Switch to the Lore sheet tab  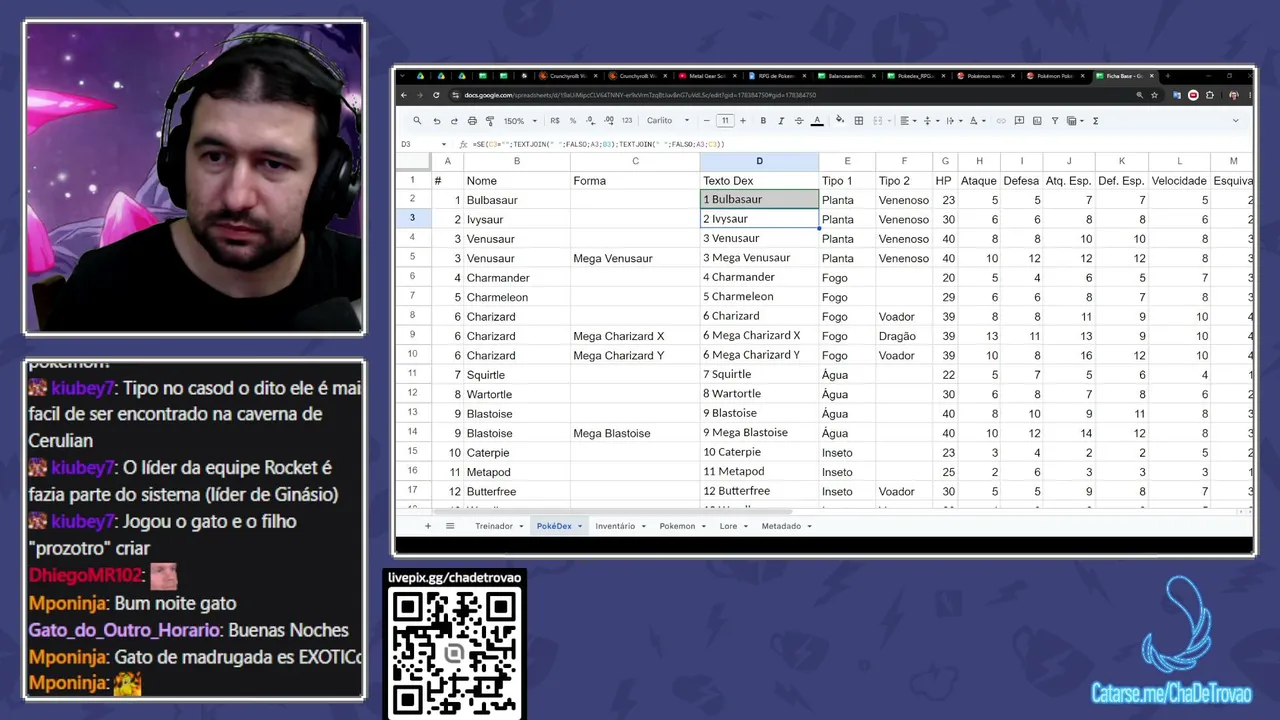coord(728,526)
